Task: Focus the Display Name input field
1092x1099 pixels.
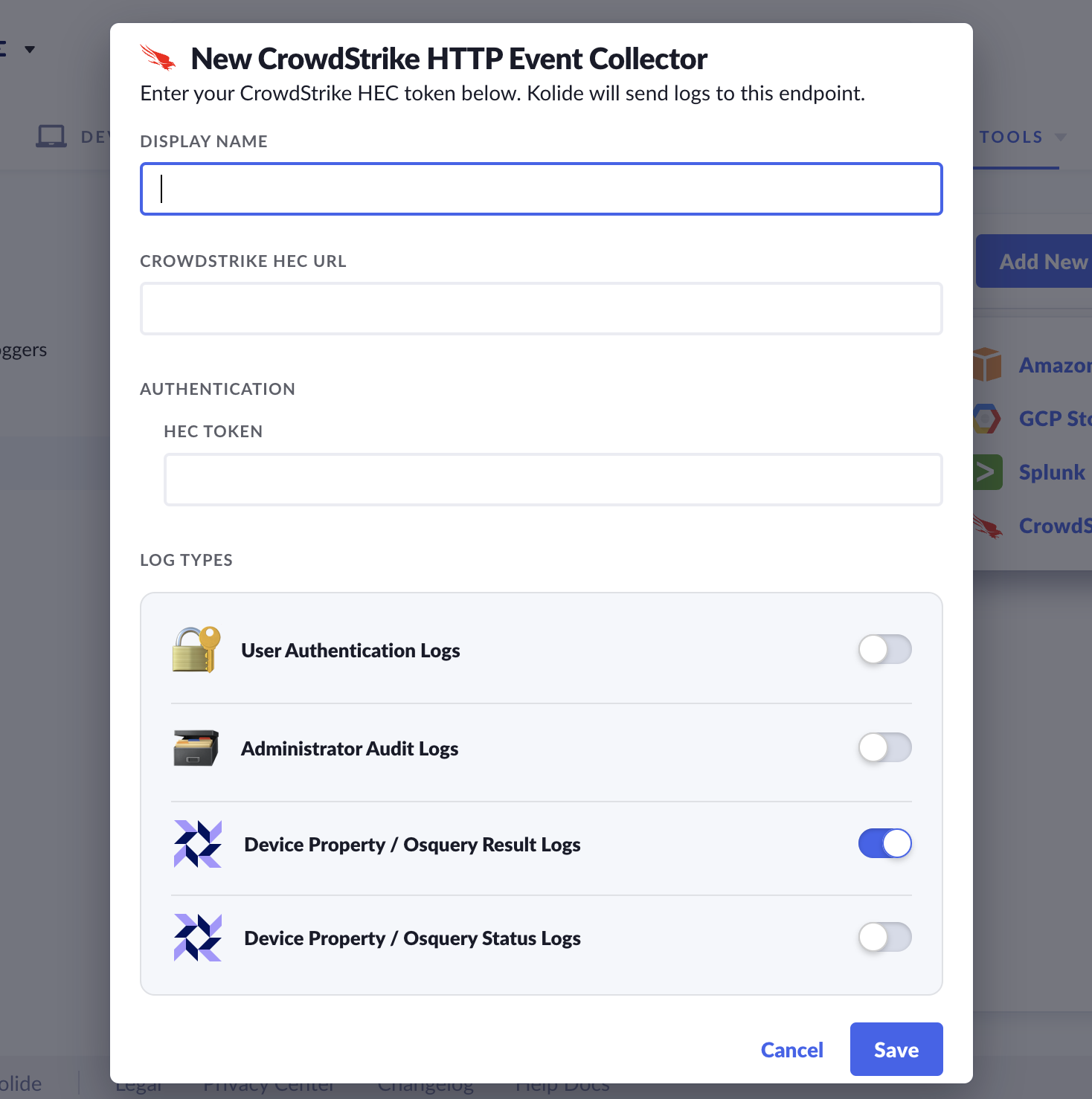Action: tap(542, 189)
